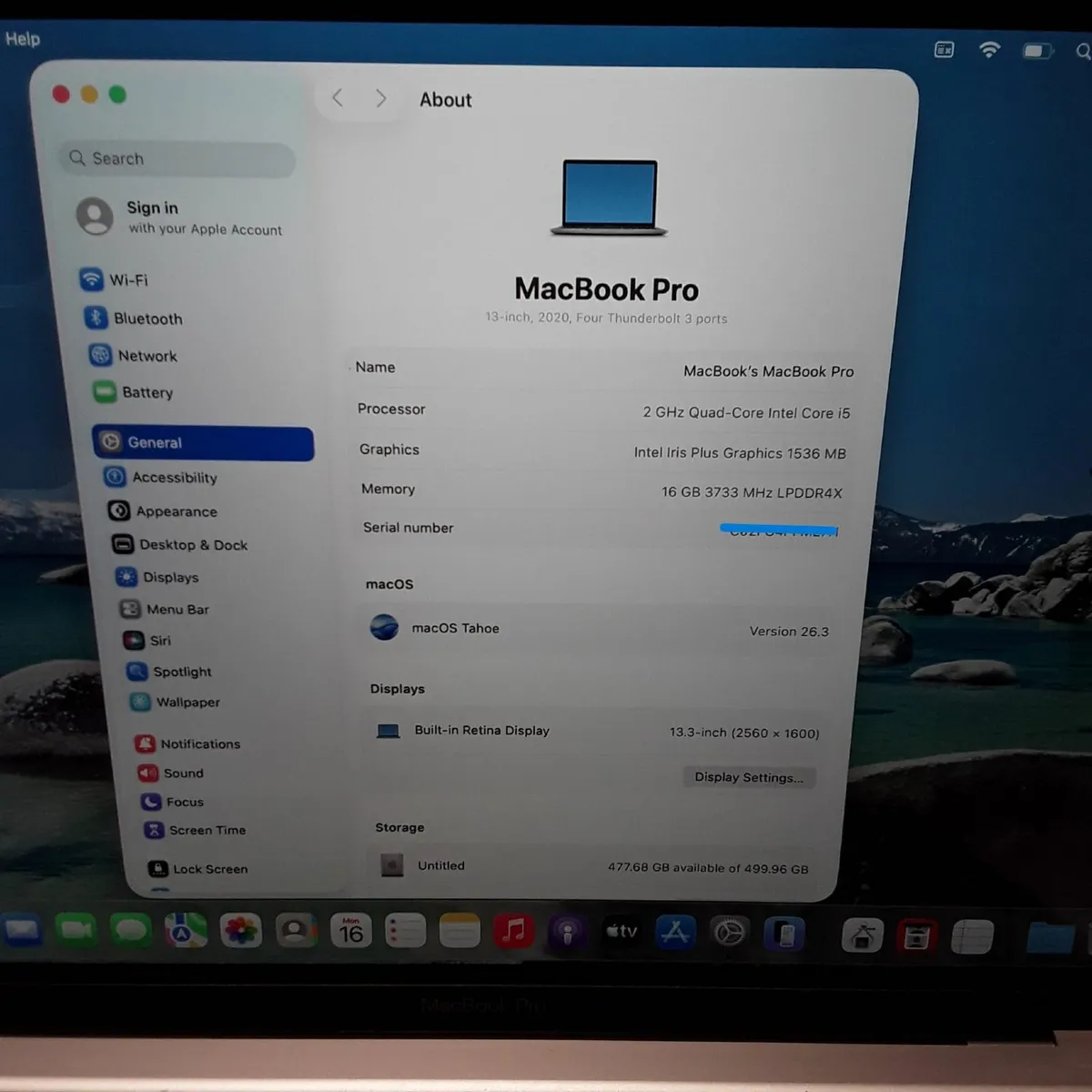
Task: Click the forward navigation arrow
Action: (380, 98)
